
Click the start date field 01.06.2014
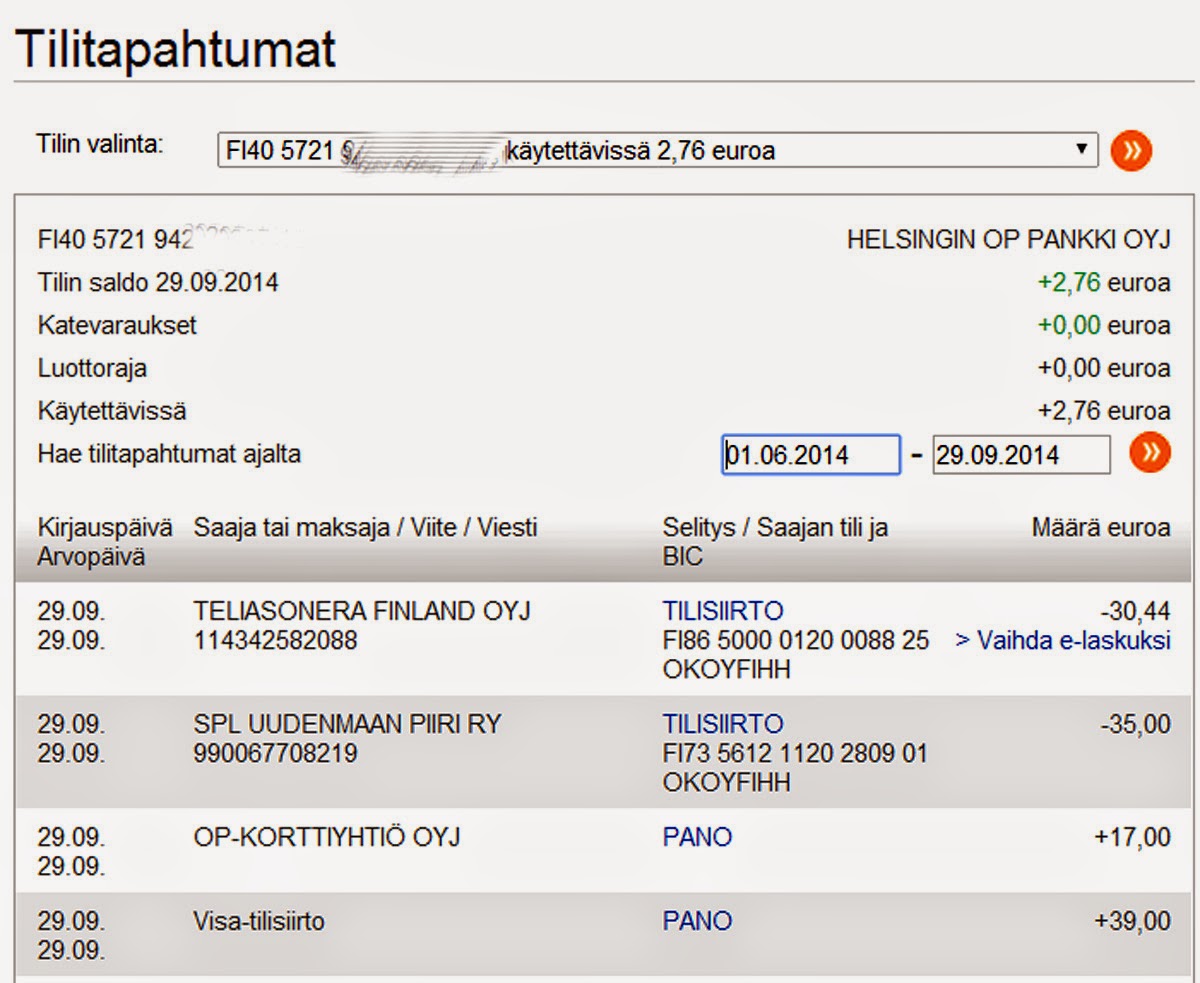pos(811,455)
